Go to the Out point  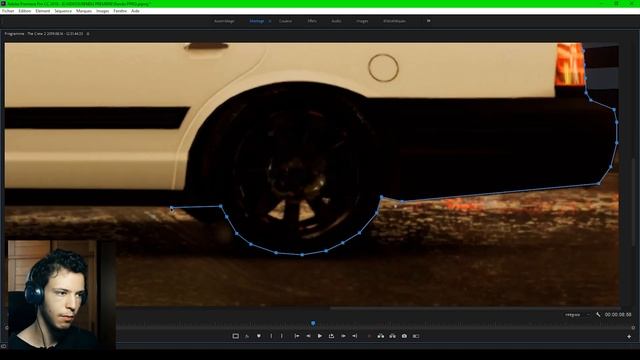tap(355, 336)
